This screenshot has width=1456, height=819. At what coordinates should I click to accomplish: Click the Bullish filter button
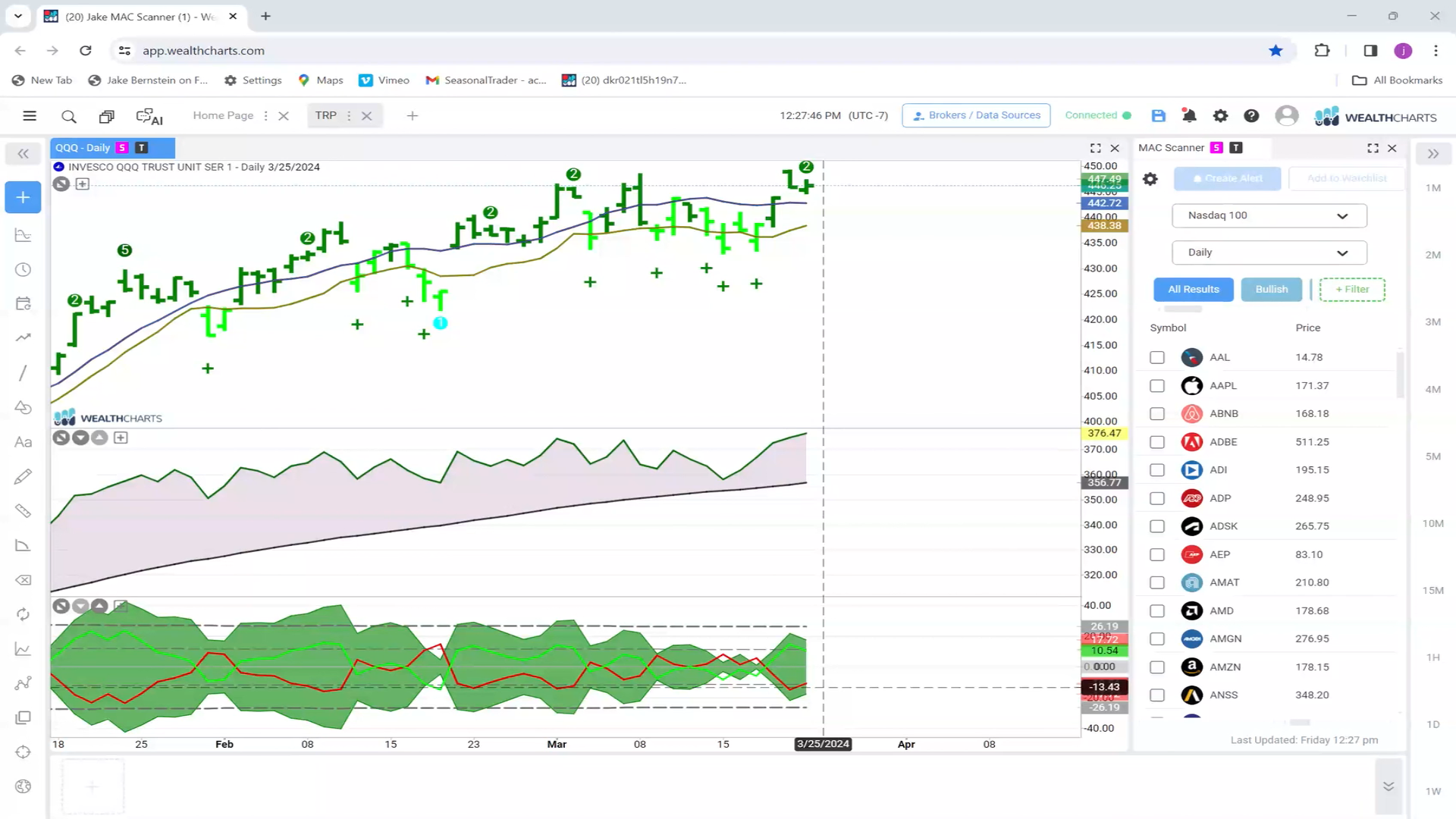pos(1271,289)
